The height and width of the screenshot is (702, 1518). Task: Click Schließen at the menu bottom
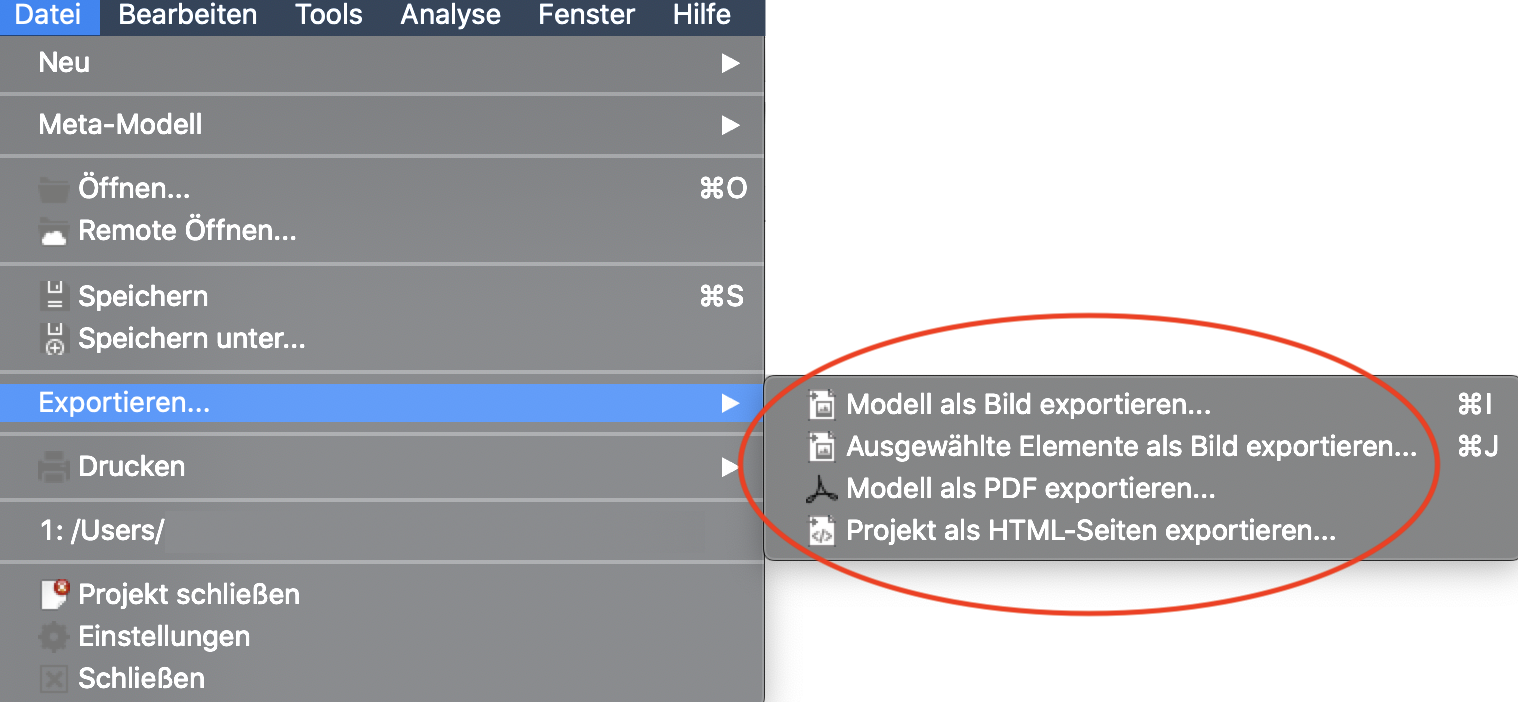pyautogui.click(x=141, y=678)
